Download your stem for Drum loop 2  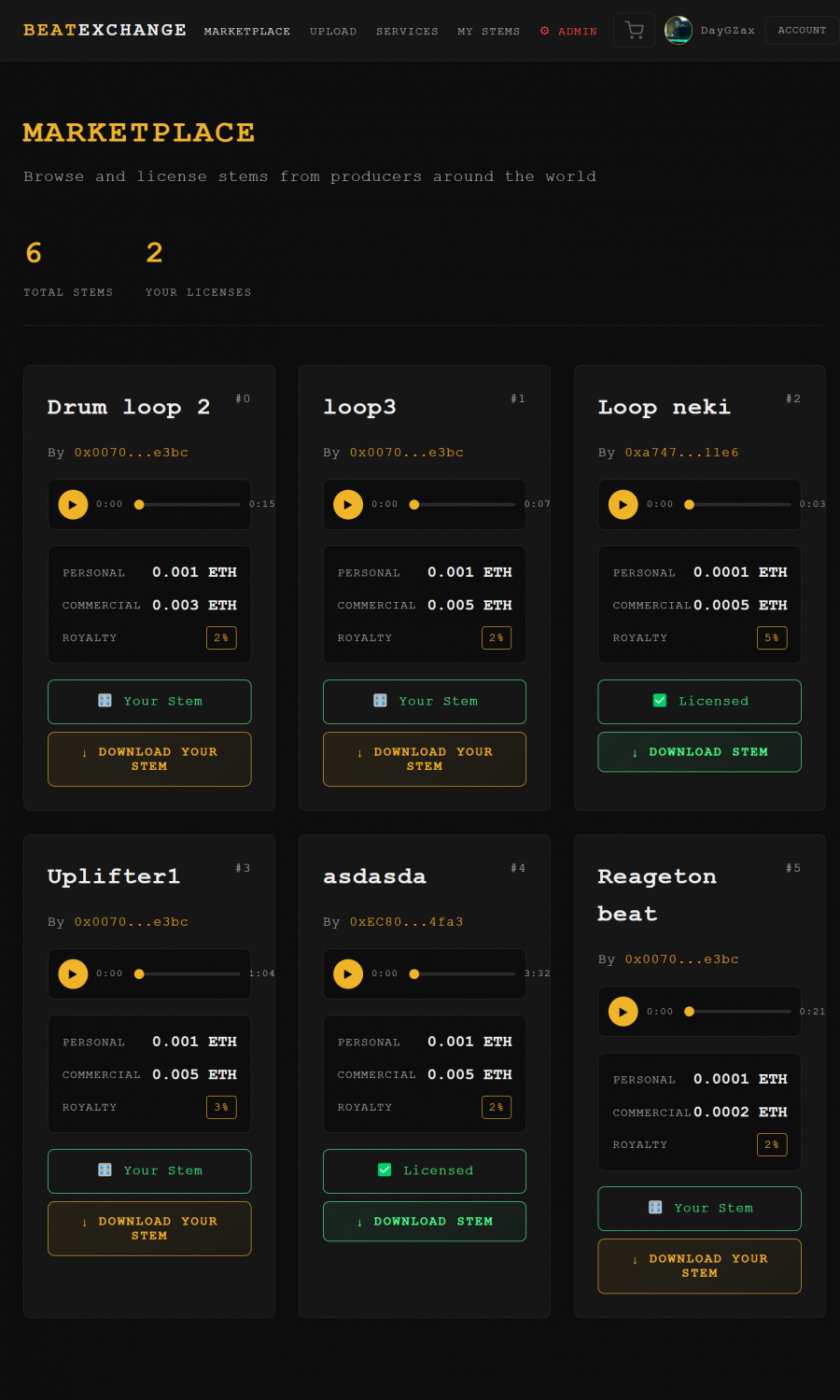149,759
